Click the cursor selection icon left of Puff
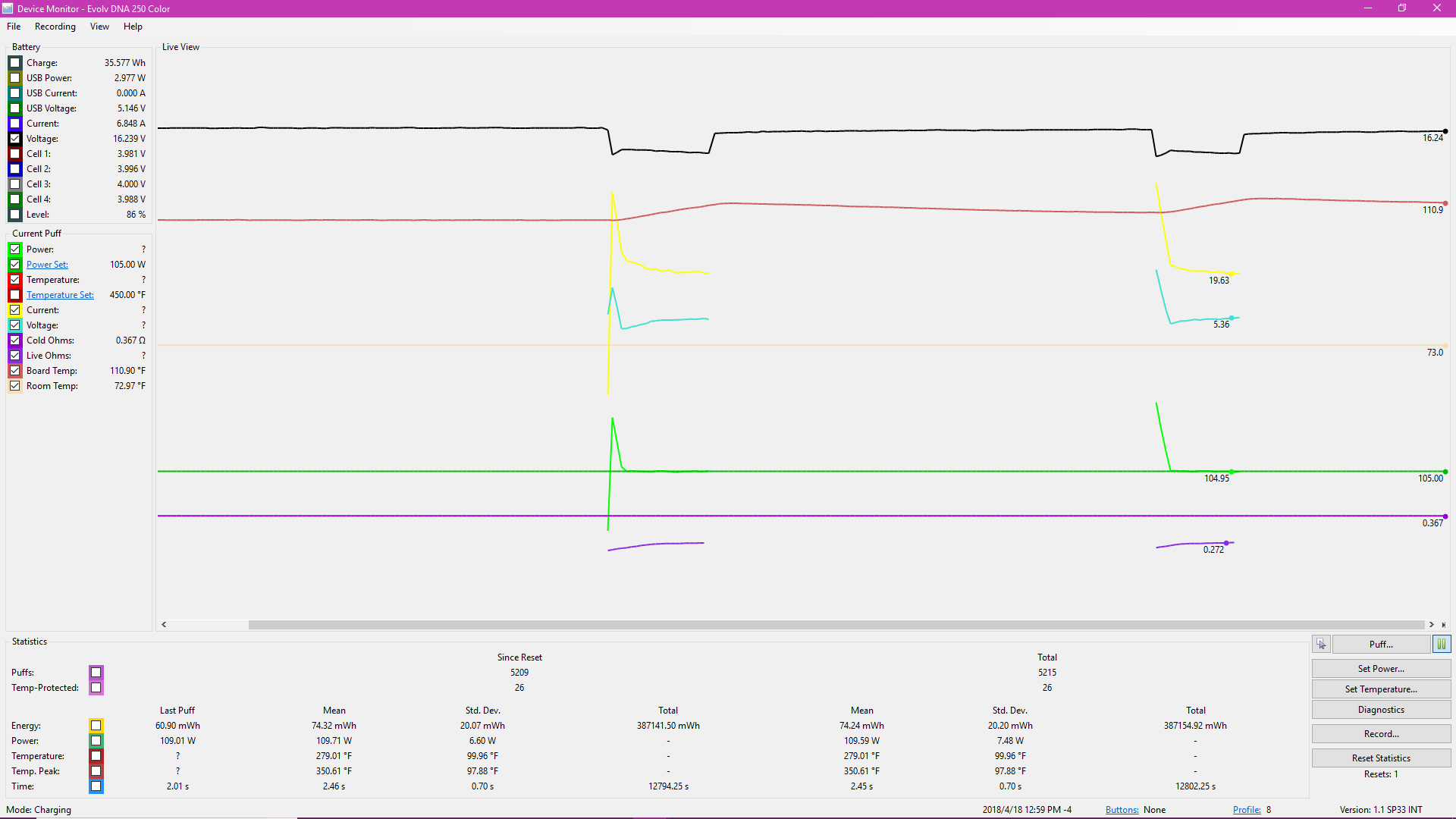 pyautogui.click(x=1322, y=644)
